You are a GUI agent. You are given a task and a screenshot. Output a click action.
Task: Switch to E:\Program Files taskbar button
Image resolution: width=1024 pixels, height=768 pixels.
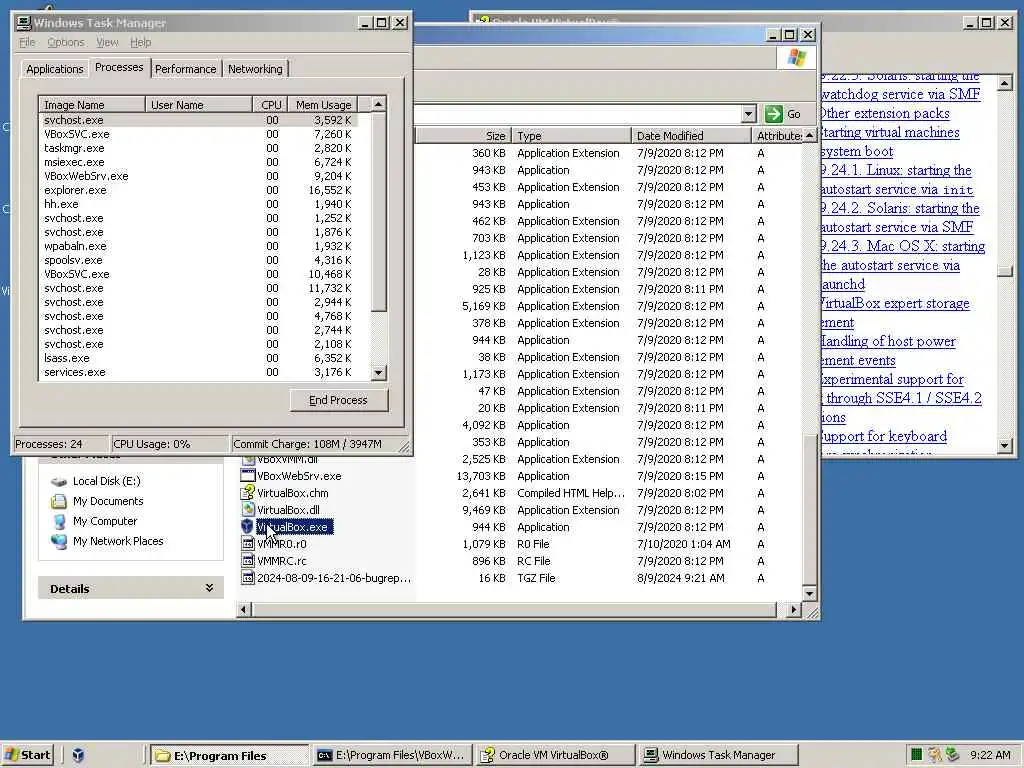pyautogui.click(x=229, y=756)
